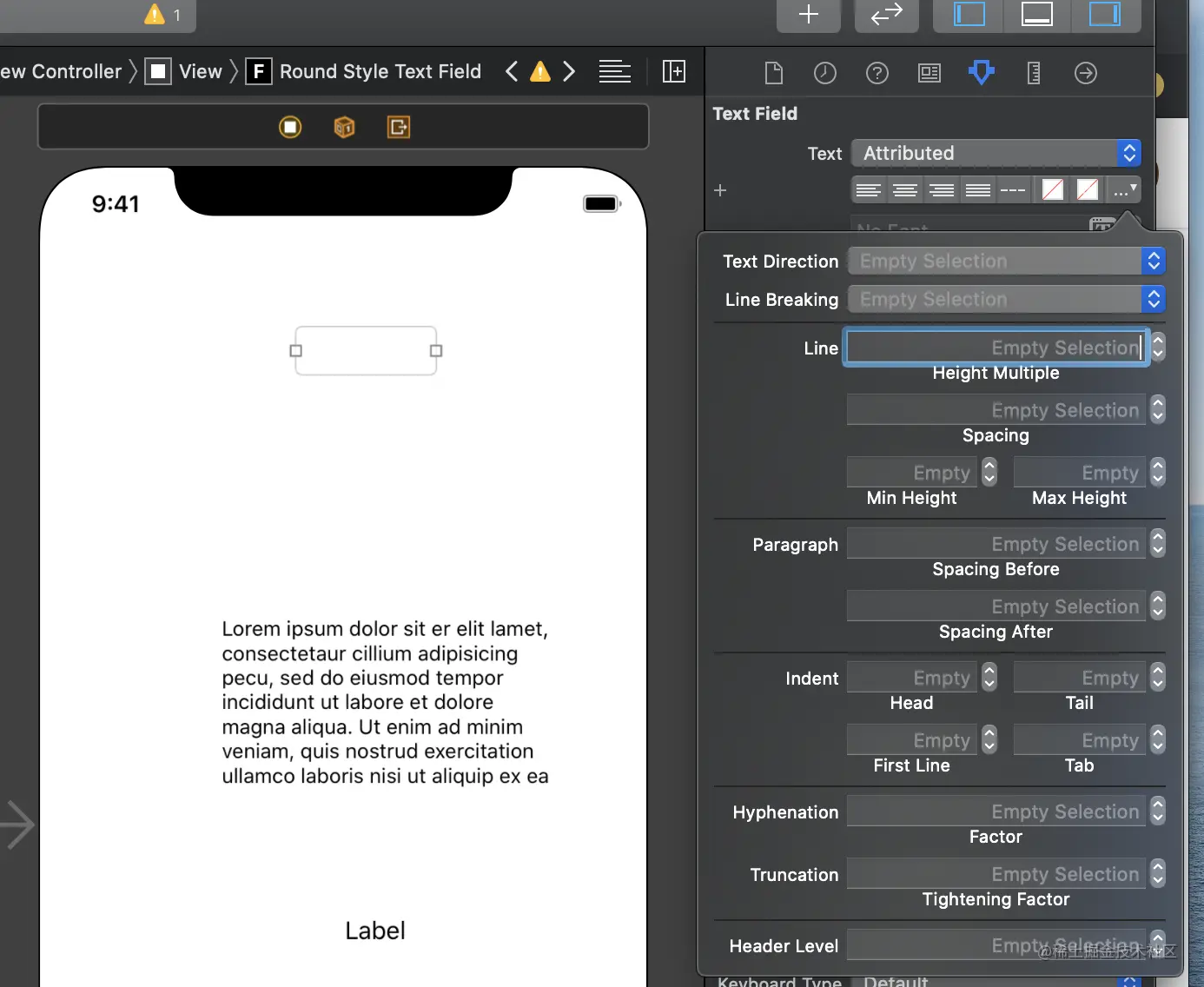Open the Size inspector tab
This screenshot has width=1204, height=987.
coord(1034,73)
